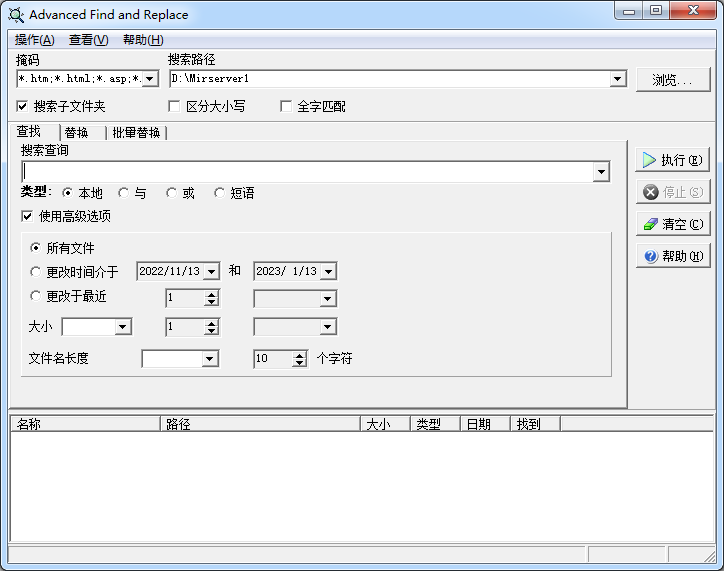Open the 2023/1/13 date picker dropdown

click(x=328, y=271)
